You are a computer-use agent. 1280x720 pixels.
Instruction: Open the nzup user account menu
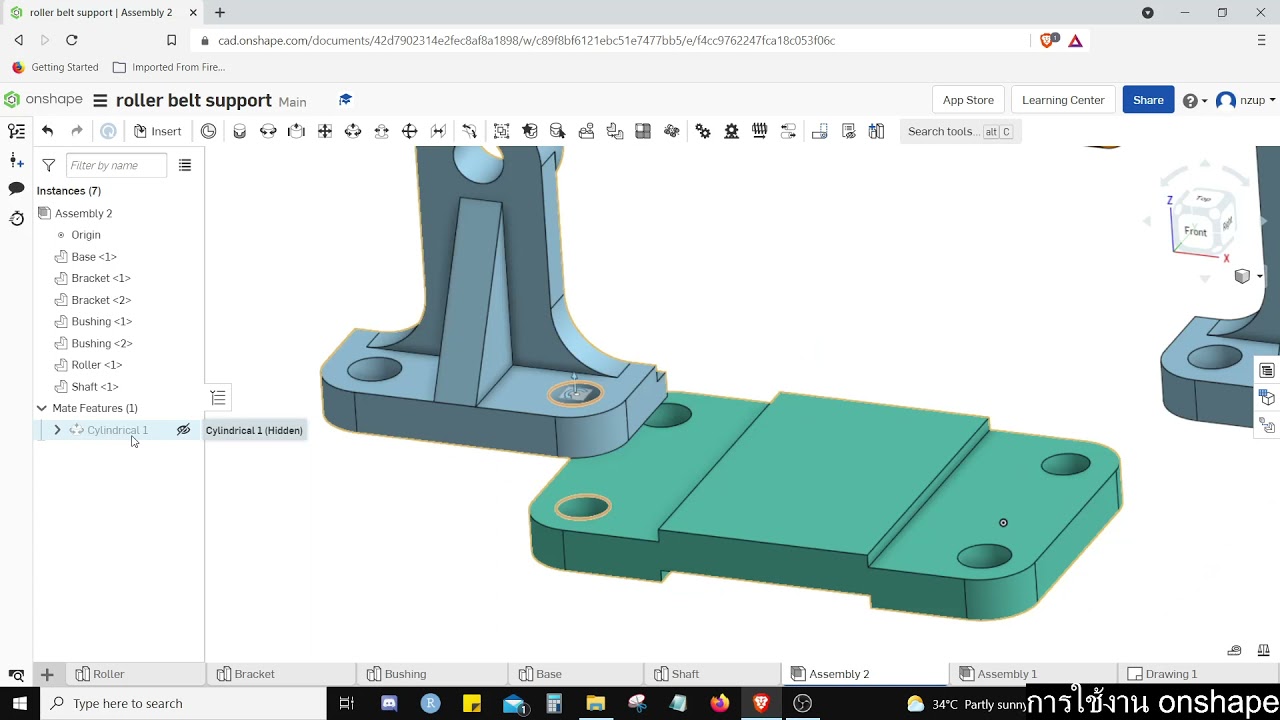click(1244, 100)
